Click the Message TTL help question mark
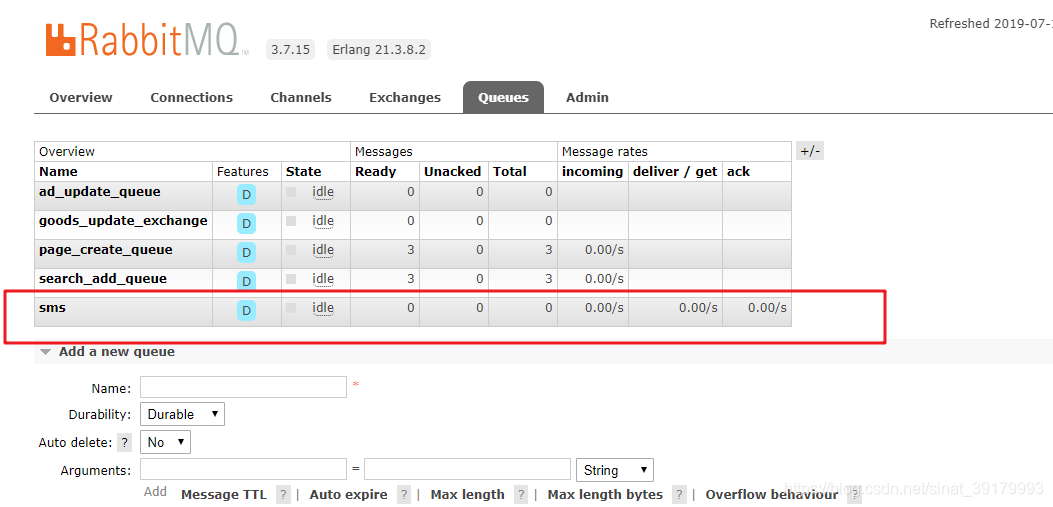Screen dimensions: 1053x507 coord(284,495)
